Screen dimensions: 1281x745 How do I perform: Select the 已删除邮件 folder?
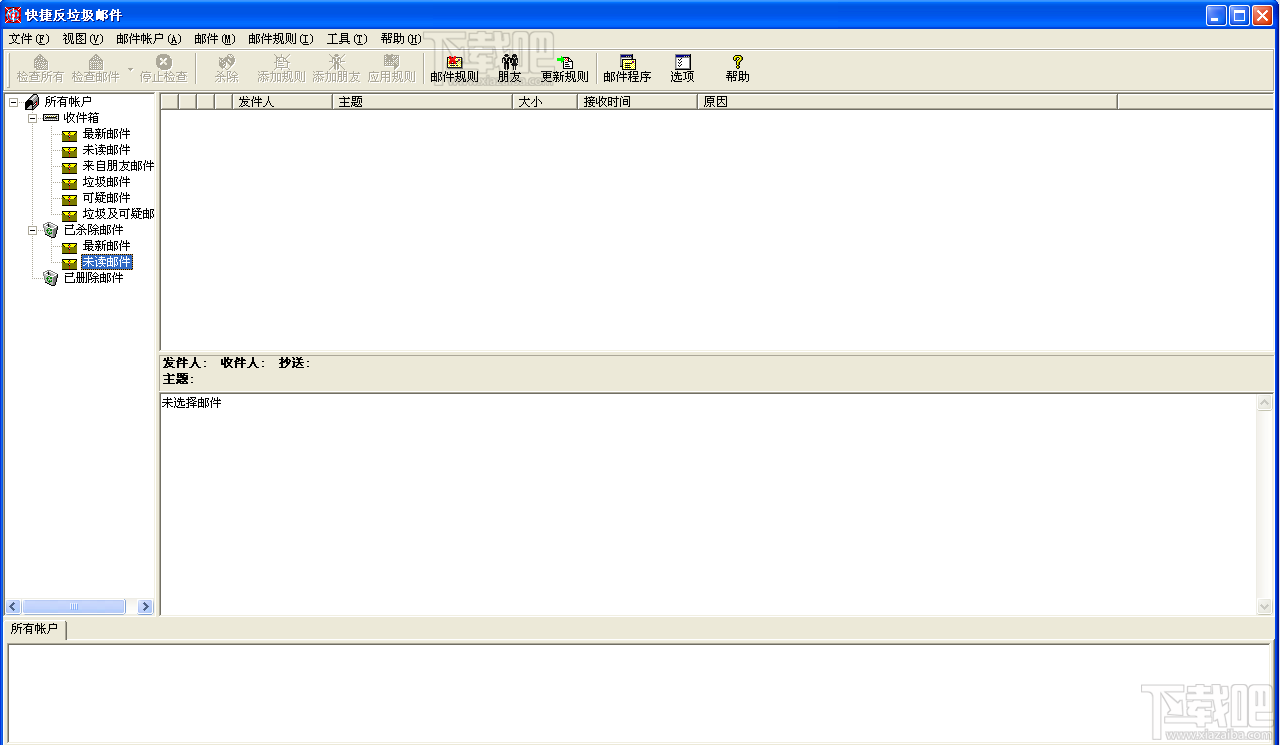(x=93, y=278)
